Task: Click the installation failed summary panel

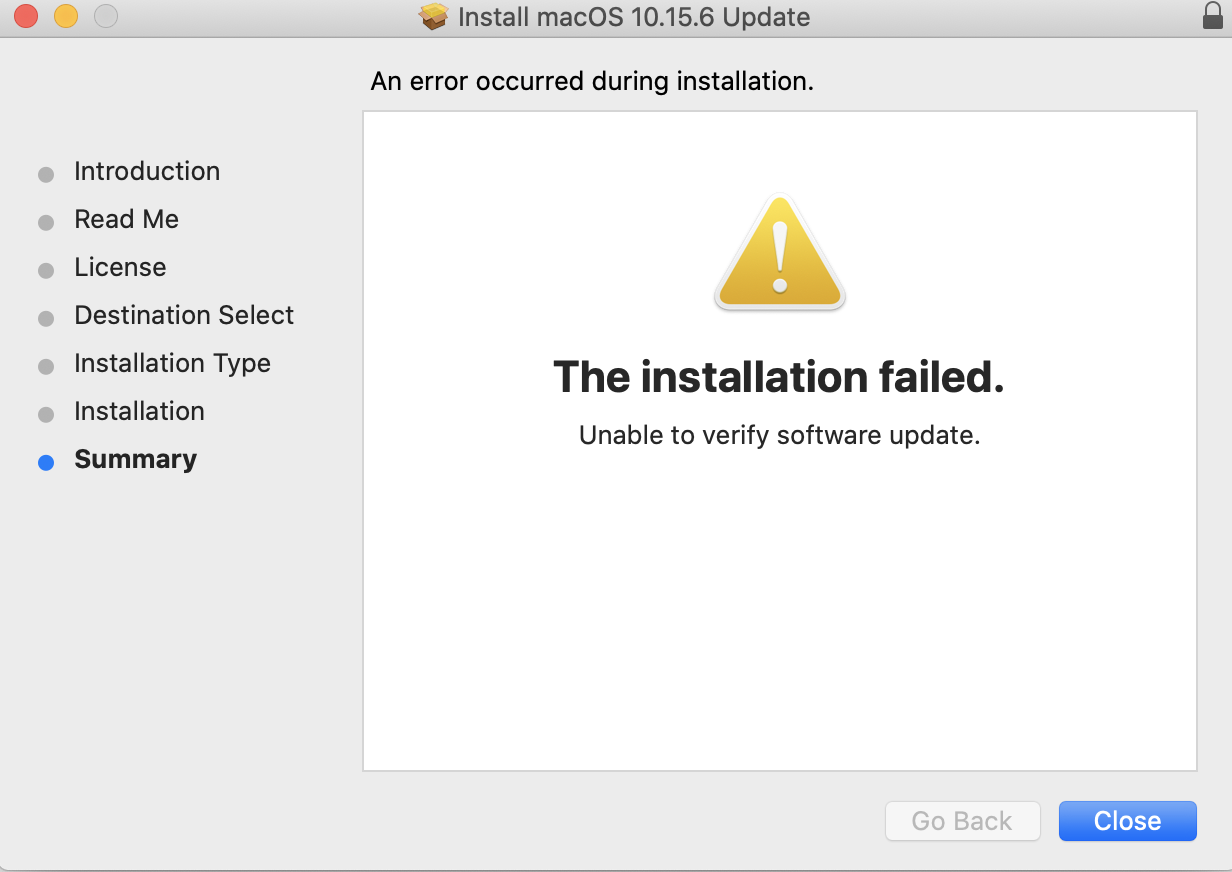Action: (779, 440)
